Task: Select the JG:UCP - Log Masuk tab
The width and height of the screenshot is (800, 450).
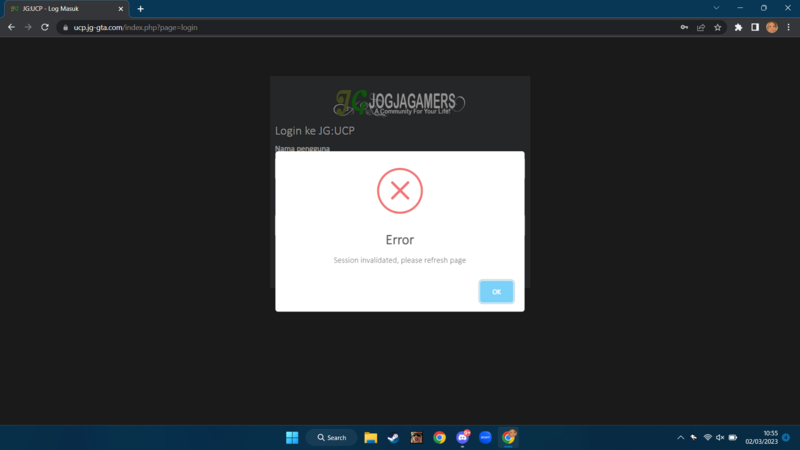Action: (x=65, y=9)
